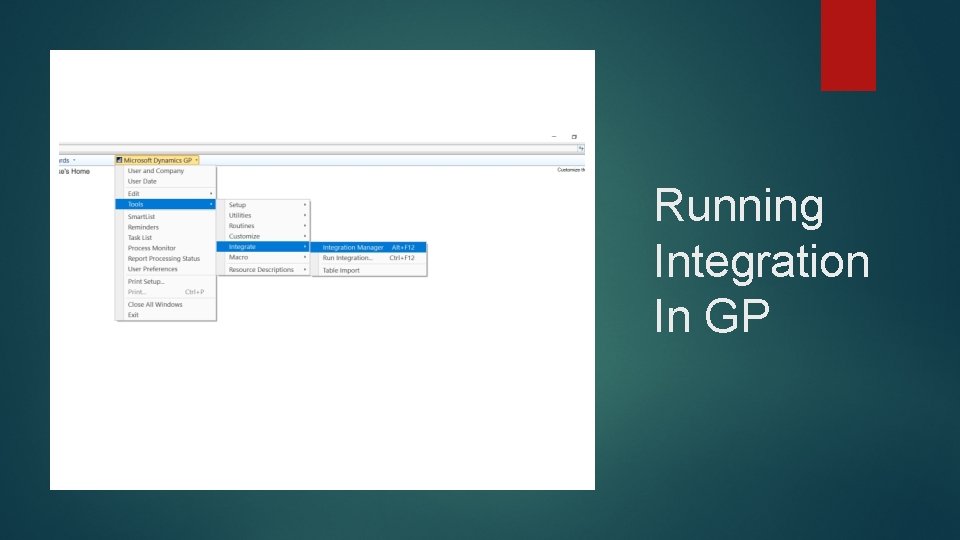960x540 pixels.
Task: Expand the Routines submenu
Action: click(263, 226)
